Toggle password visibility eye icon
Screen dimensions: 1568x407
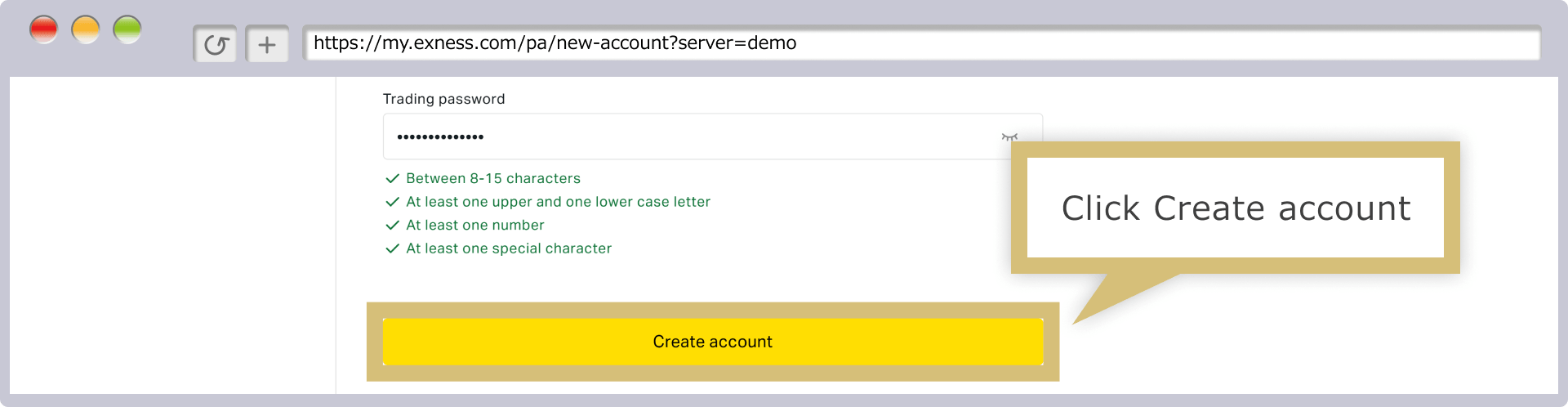point(1009,137)
